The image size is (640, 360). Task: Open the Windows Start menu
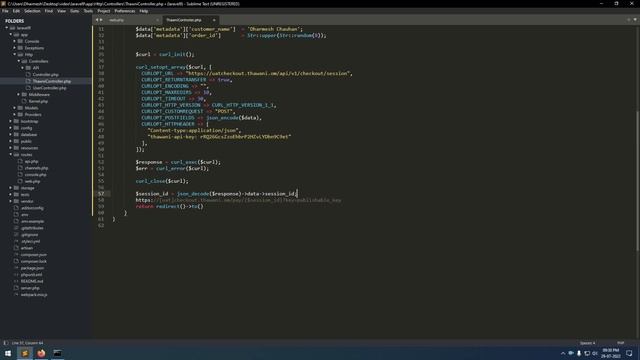8,353
